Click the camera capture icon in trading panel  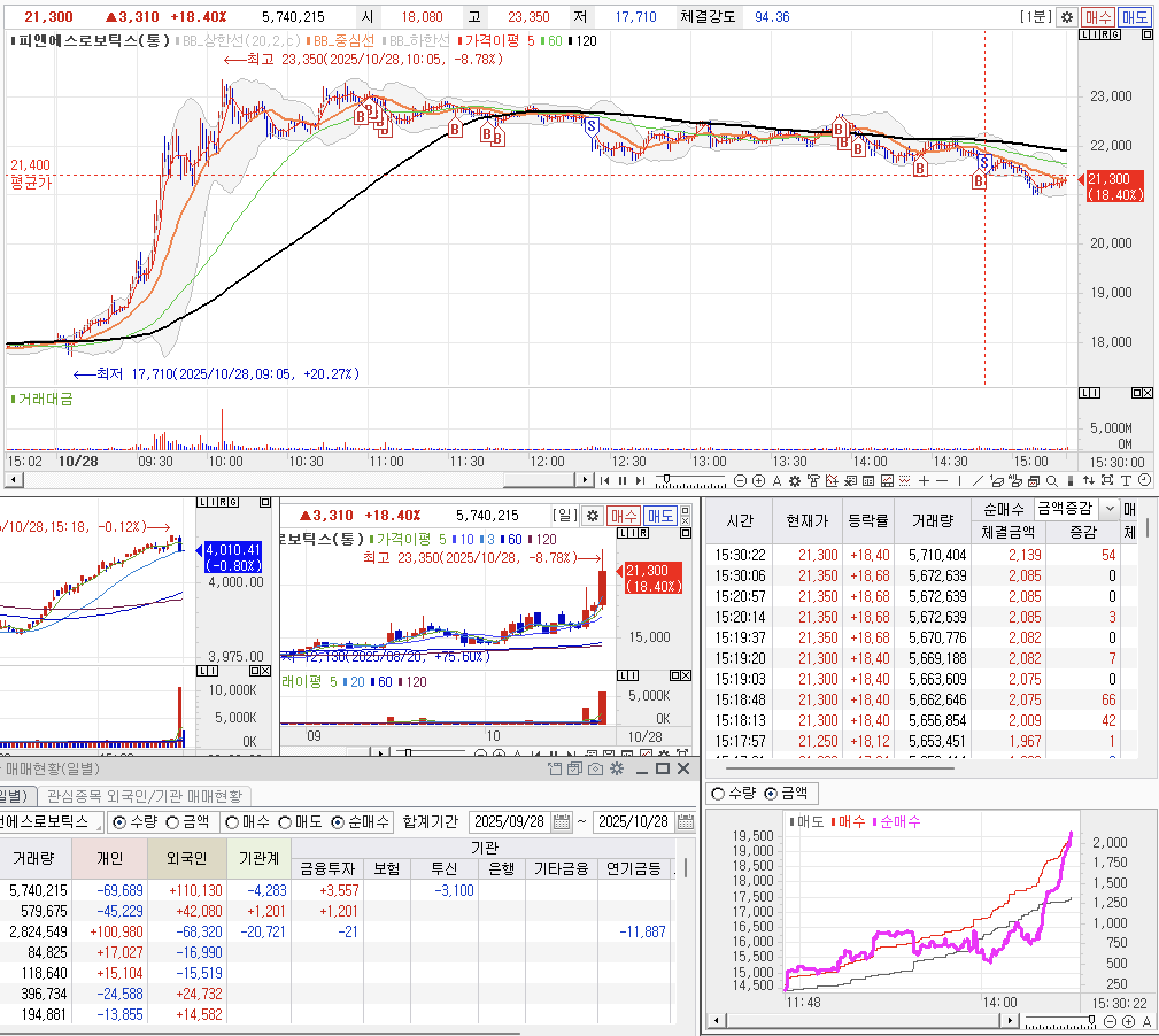coord(596,768)
